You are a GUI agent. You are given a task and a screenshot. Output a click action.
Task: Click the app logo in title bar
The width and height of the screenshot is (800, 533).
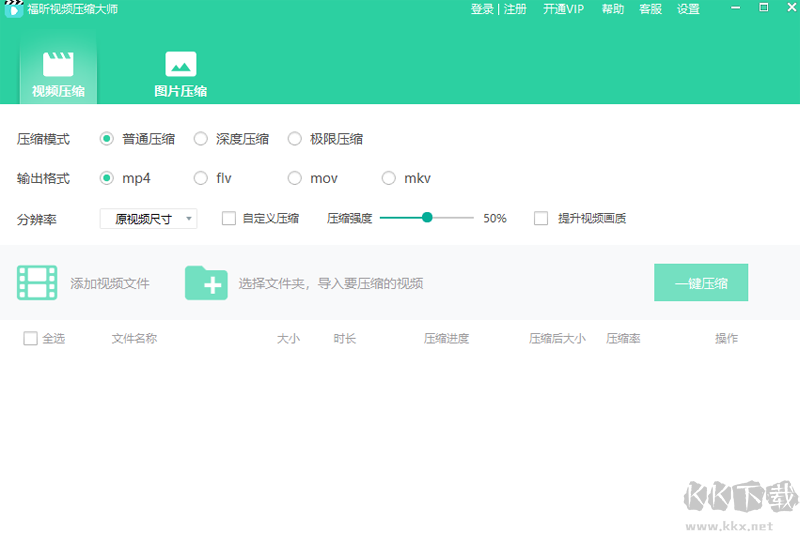click(x=13, y=10)
